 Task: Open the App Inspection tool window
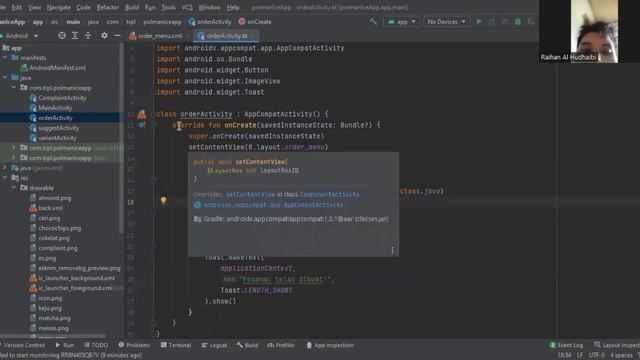click(330, 345)
